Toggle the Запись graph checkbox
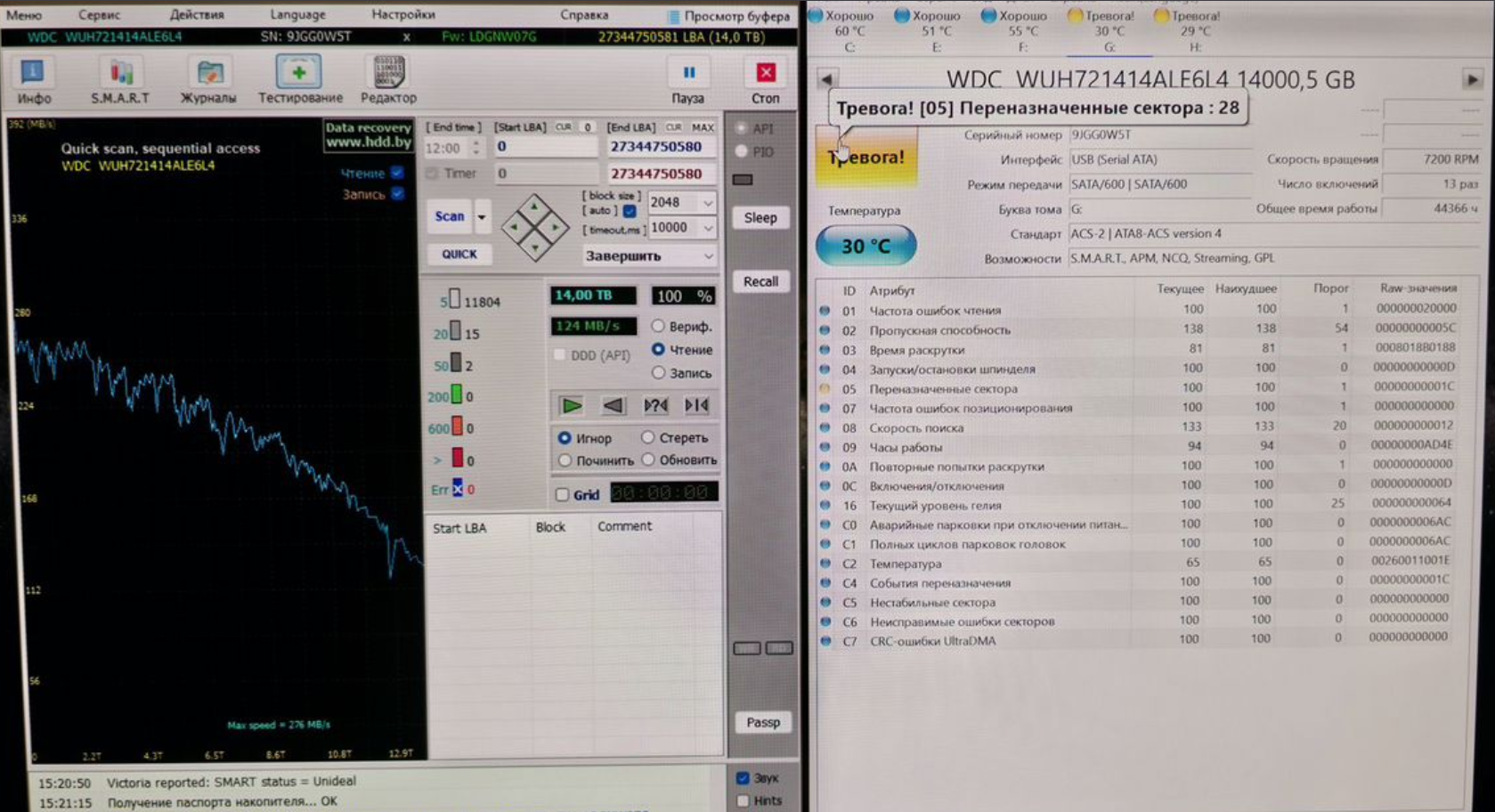 click(397, 193)
